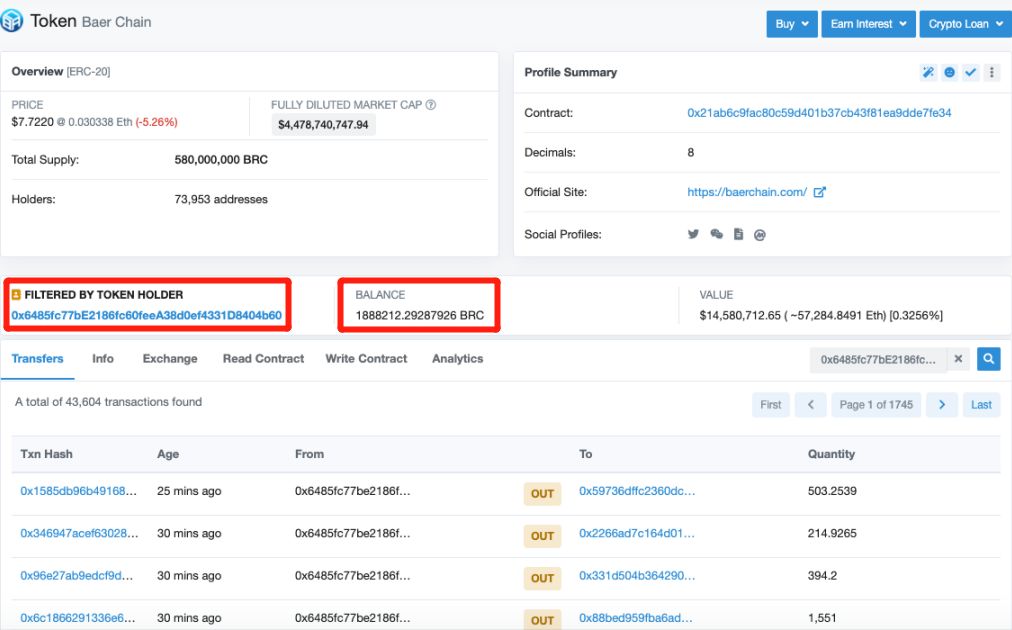The image size is (1012, 630).
Task: Open recipient address 0x59736dffc2360dc...
Action: tap(637, 491)
